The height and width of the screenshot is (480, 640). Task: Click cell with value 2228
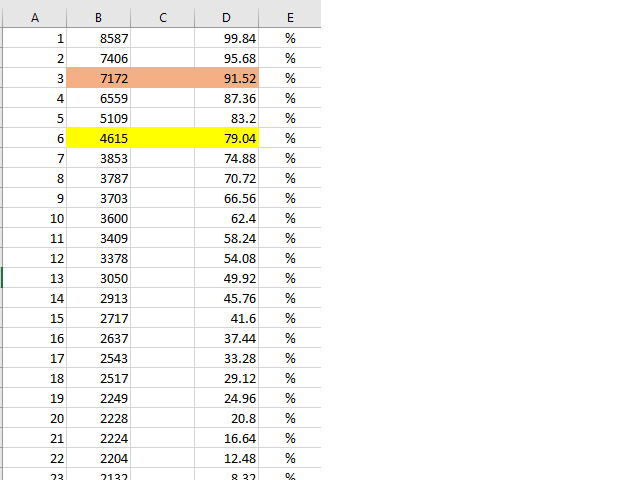[98, 418]
